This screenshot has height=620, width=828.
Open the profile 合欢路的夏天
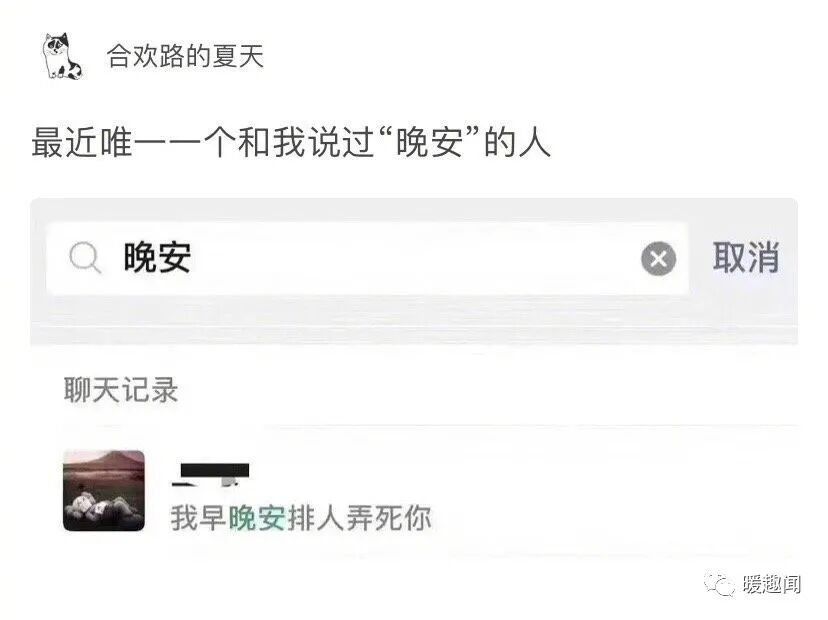(185, 56)
